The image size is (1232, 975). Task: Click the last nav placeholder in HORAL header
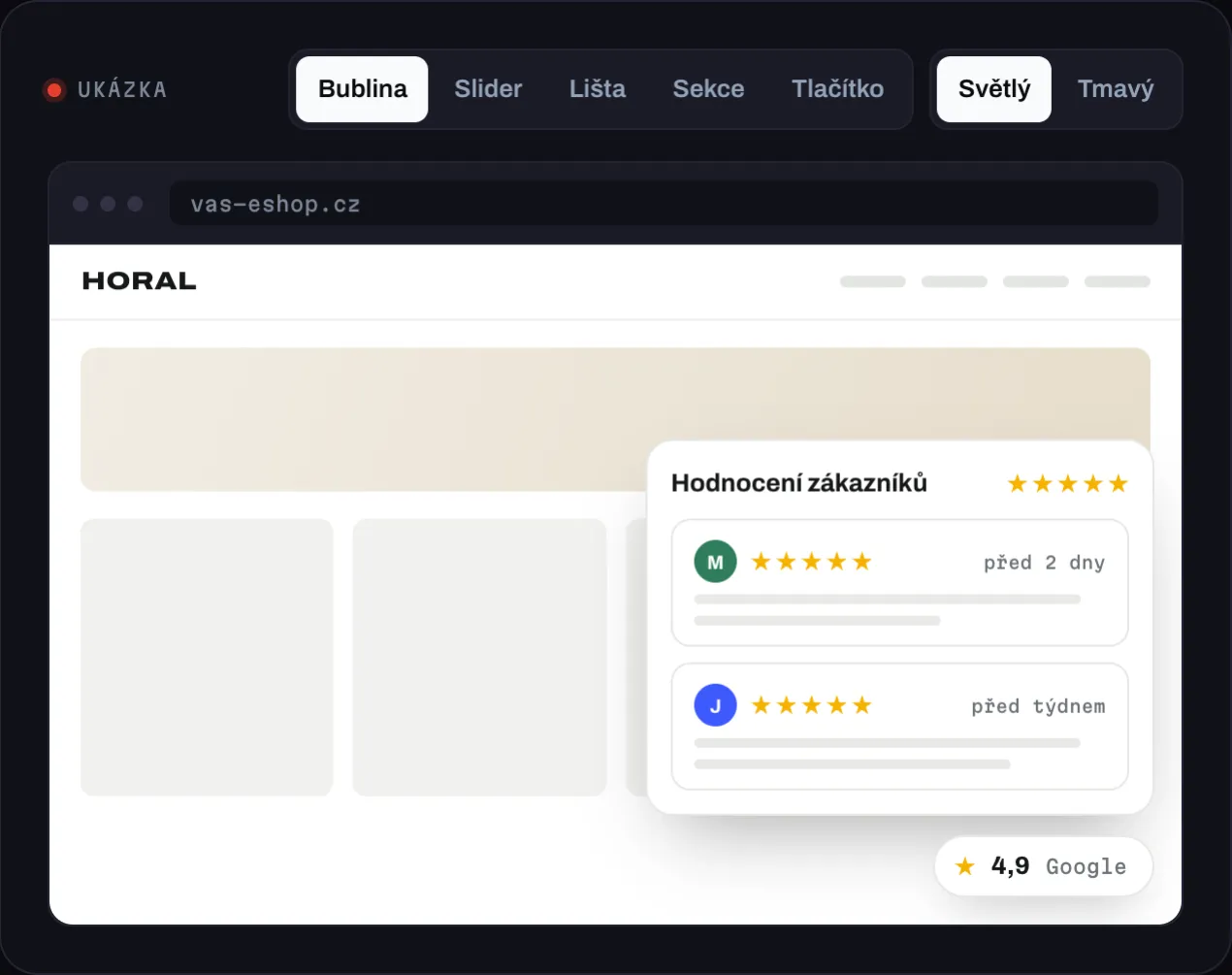tap(1118, 281)
